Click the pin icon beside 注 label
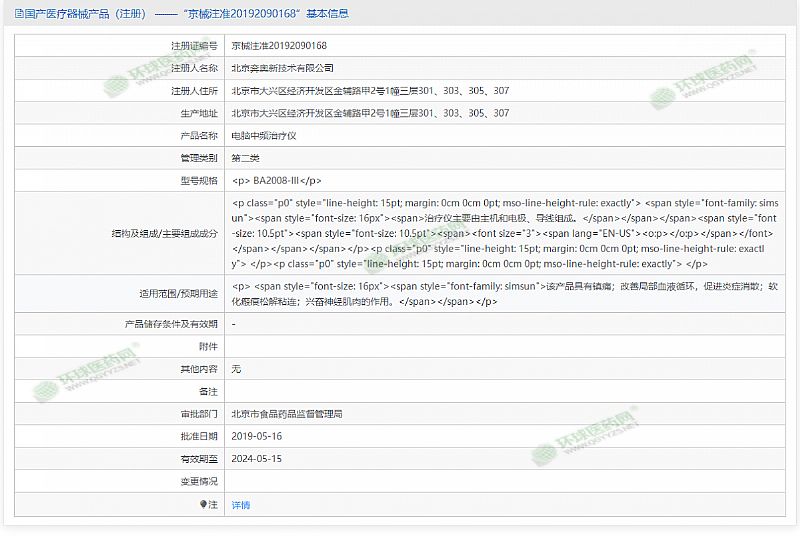The height and width of the screenshot is (536, 800). click(204, 505)
